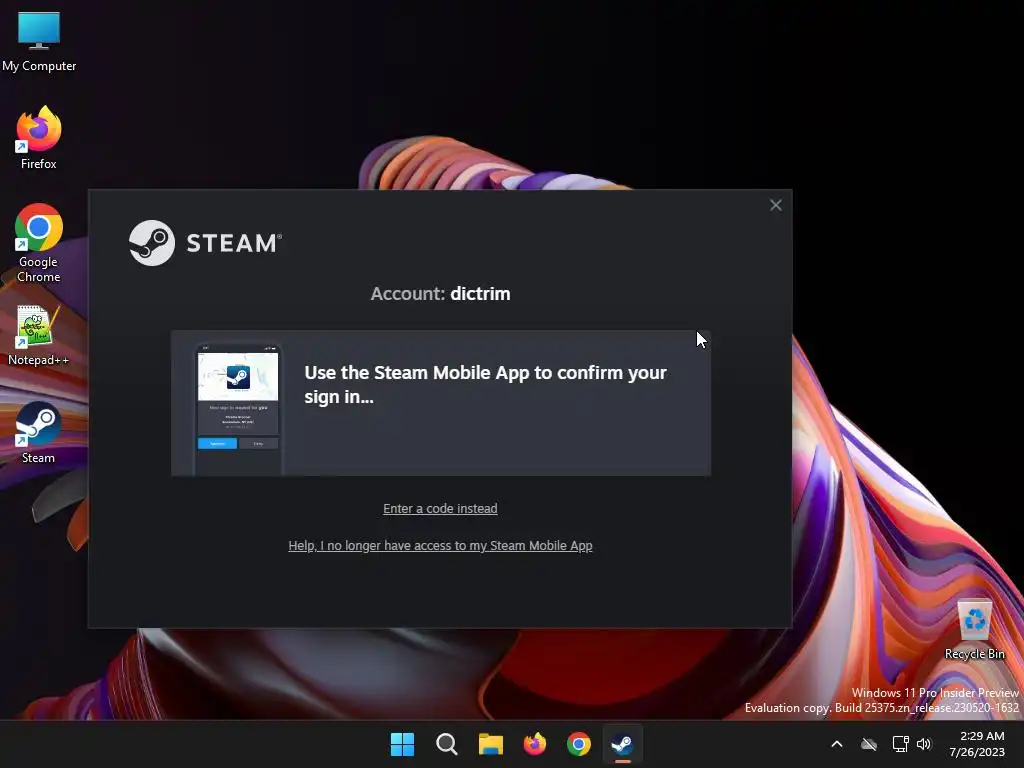Expand the hidden system tray icons
This screenshot has height=768, width=1024.
[x=837, y=744]
